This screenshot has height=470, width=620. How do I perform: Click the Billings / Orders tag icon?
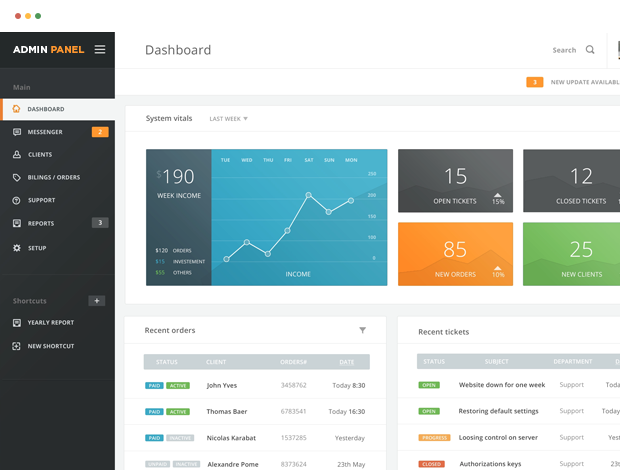point(16,178)
